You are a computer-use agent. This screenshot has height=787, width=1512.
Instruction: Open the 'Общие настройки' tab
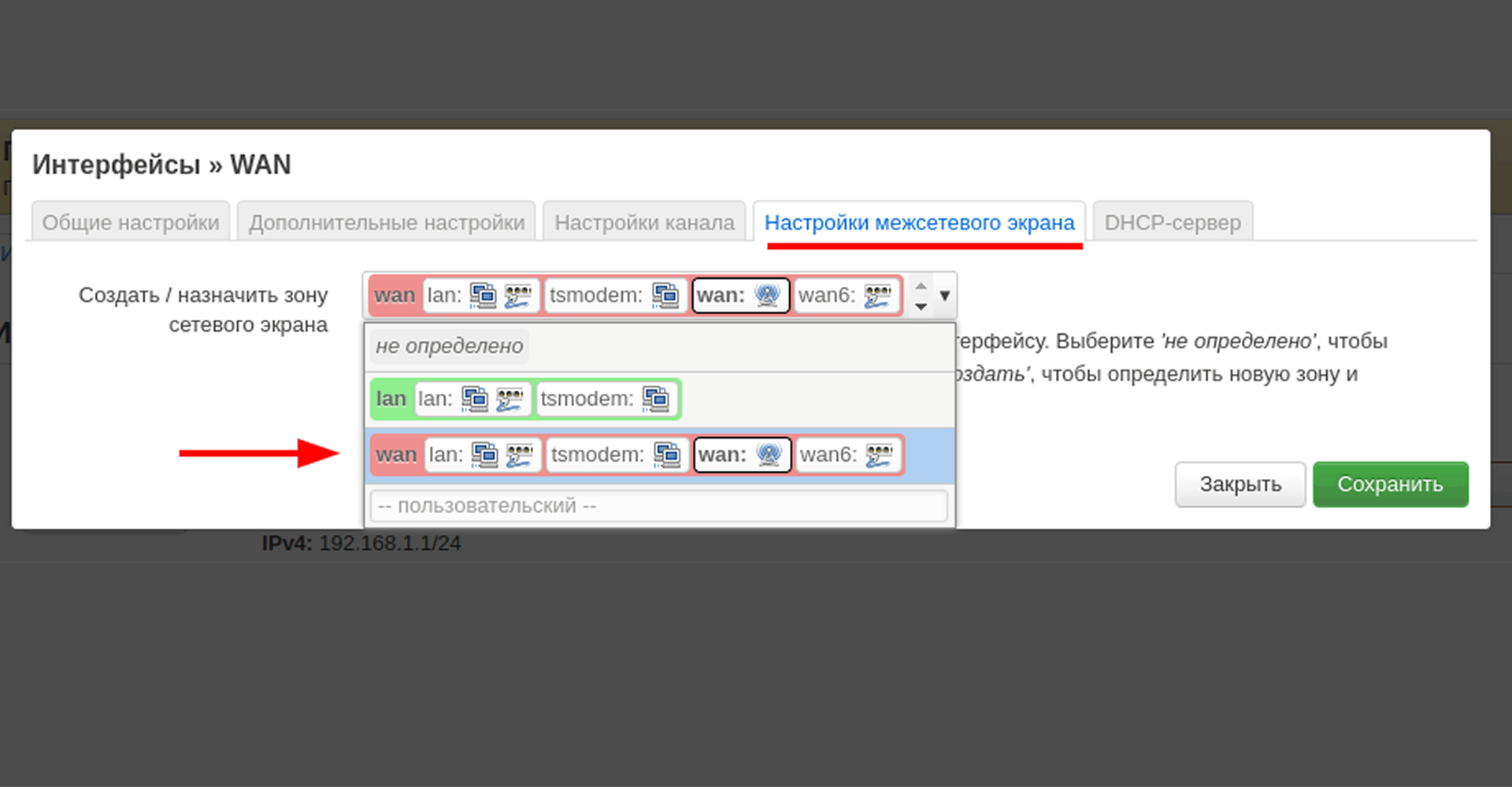click(x=131, y=223)
